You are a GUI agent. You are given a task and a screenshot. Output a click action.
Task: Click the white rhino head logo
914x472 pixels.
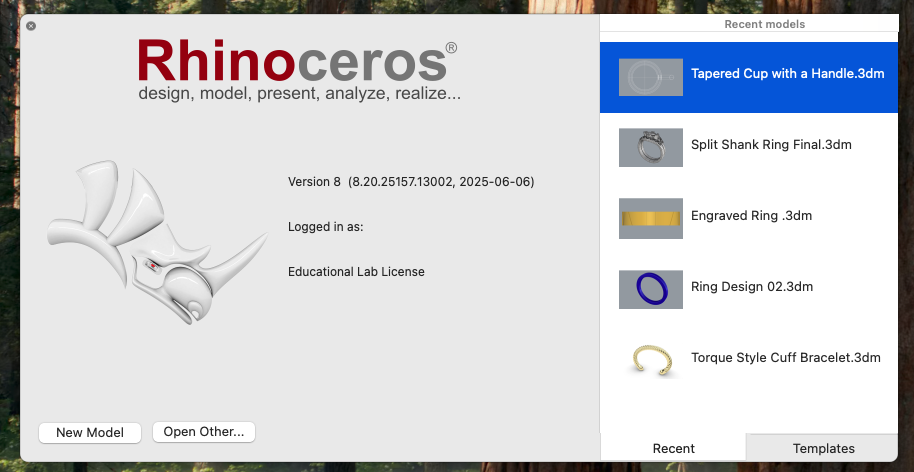coord(157,242)
